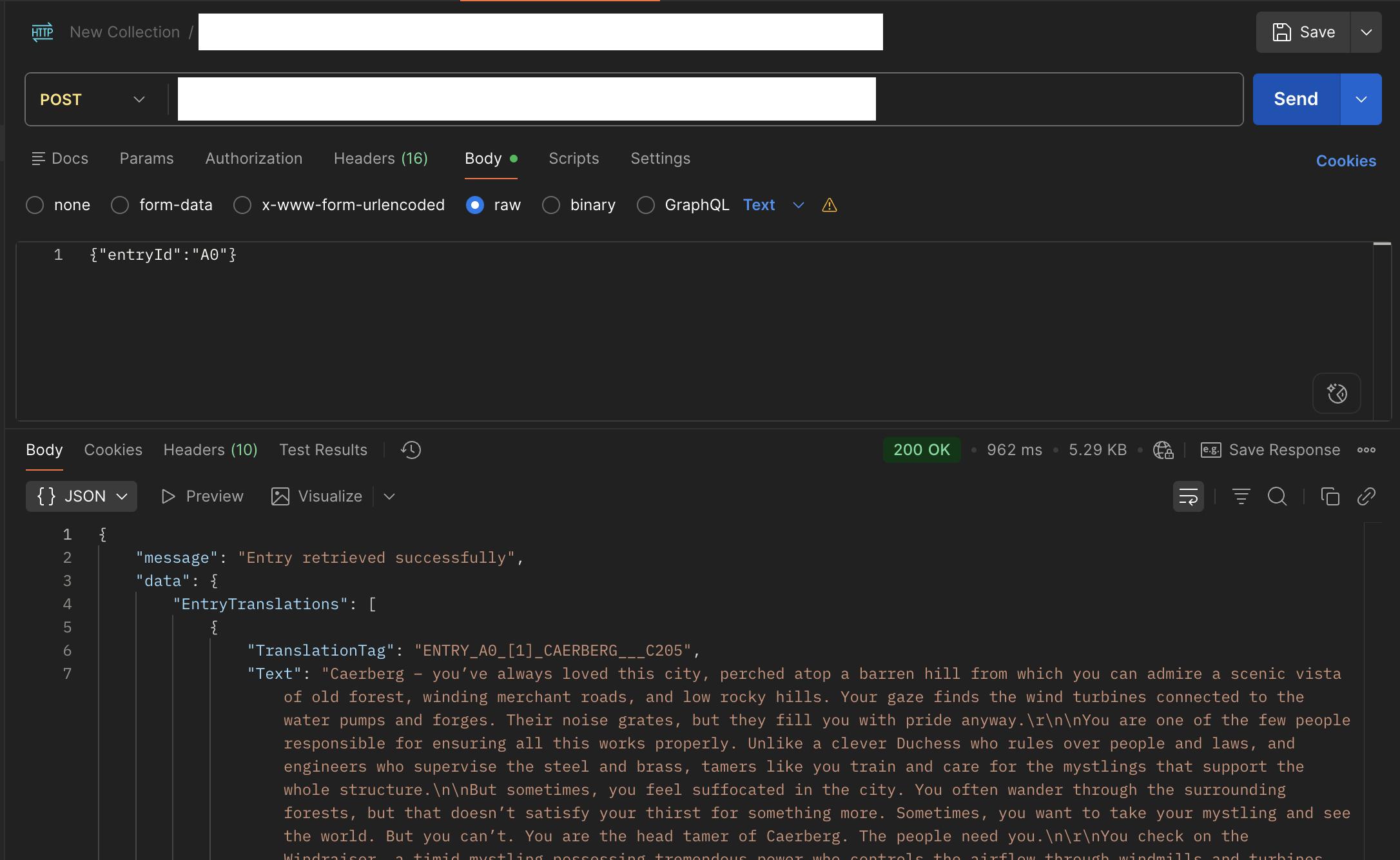The width and height of the screenshot is (1400, 860).
Task: Open the Test Results tab
Action: [x=323, y=450]
